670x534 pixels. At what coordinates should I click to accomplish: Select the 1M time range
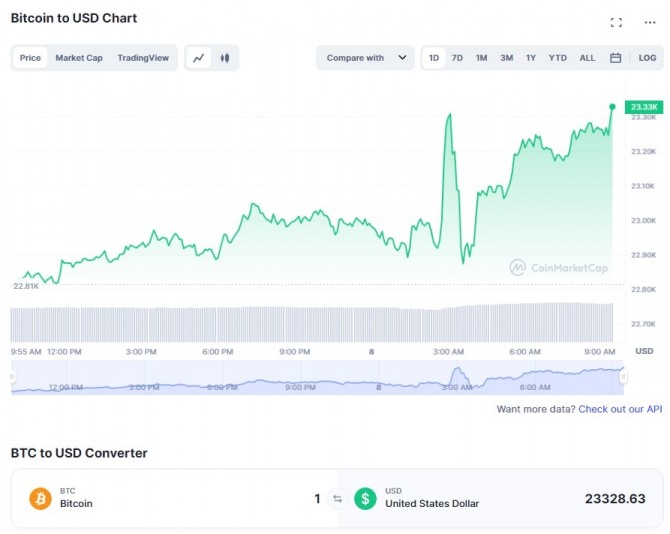point(482,58)
